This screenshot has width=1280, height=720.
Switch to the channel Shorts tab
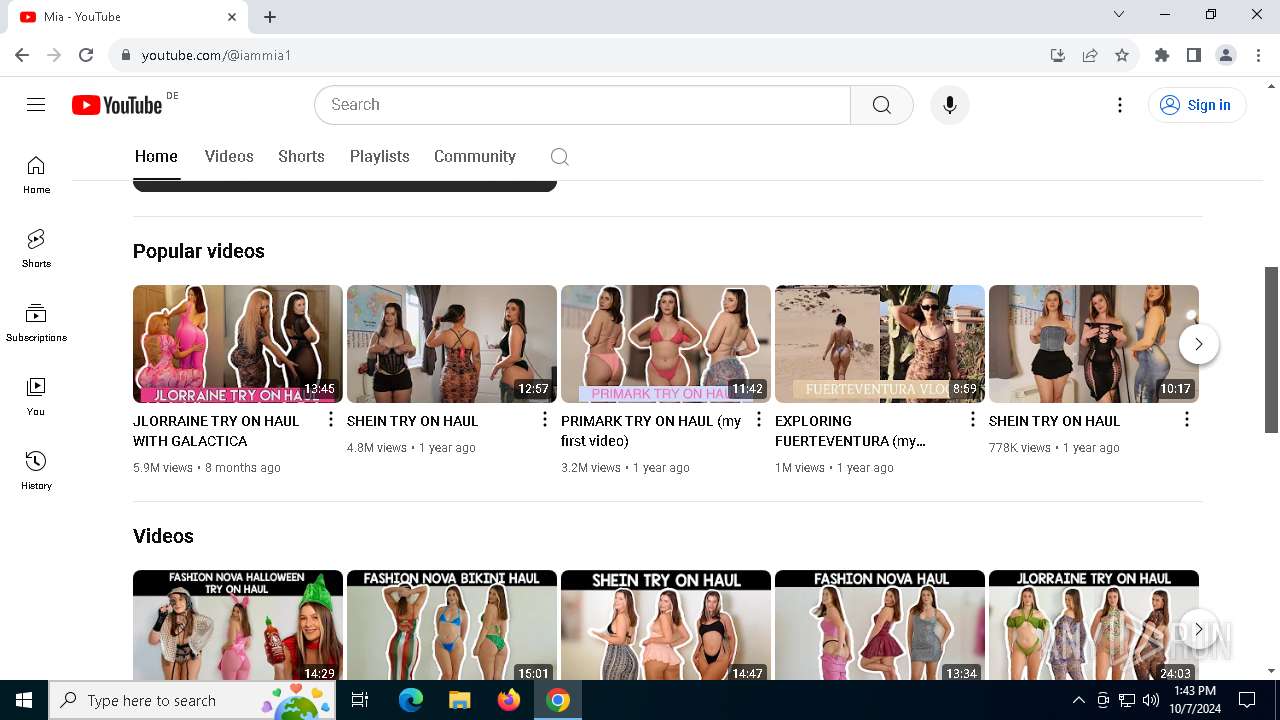(x=301, y=156)
